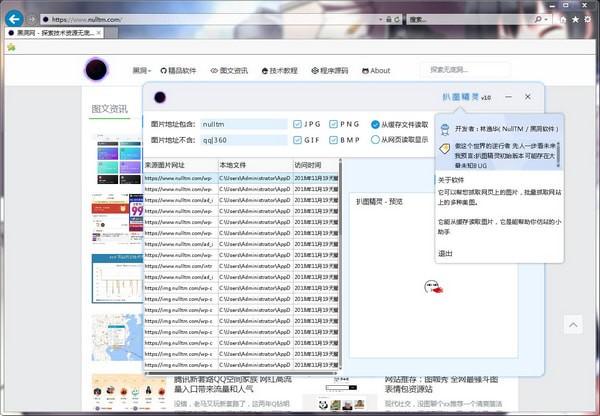Open the avatars row thumbnail near page bottom
600x416 pixels.
[x=129, y=393]
